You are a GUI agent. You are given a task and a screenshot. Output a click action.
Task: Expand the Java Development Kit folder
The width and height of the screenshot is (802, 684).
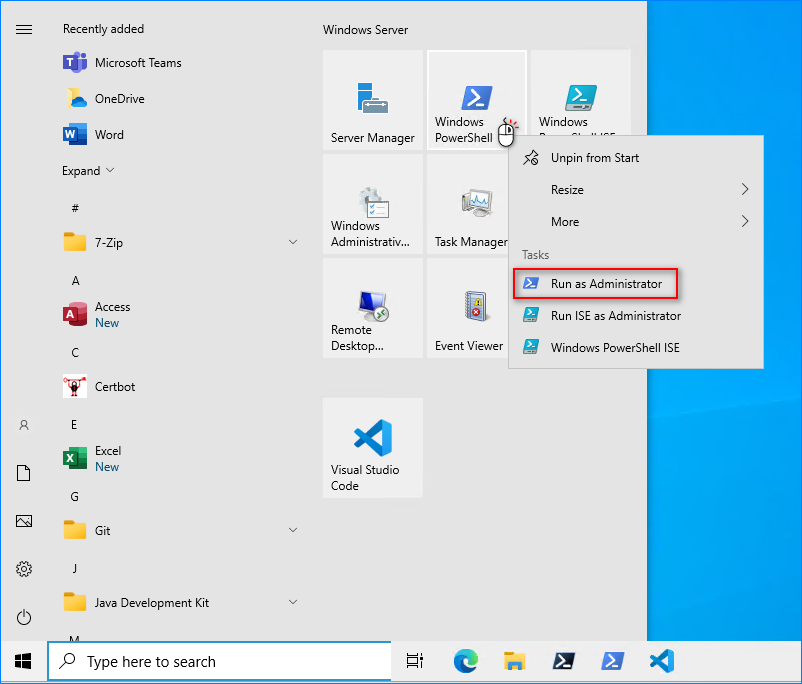293,602
